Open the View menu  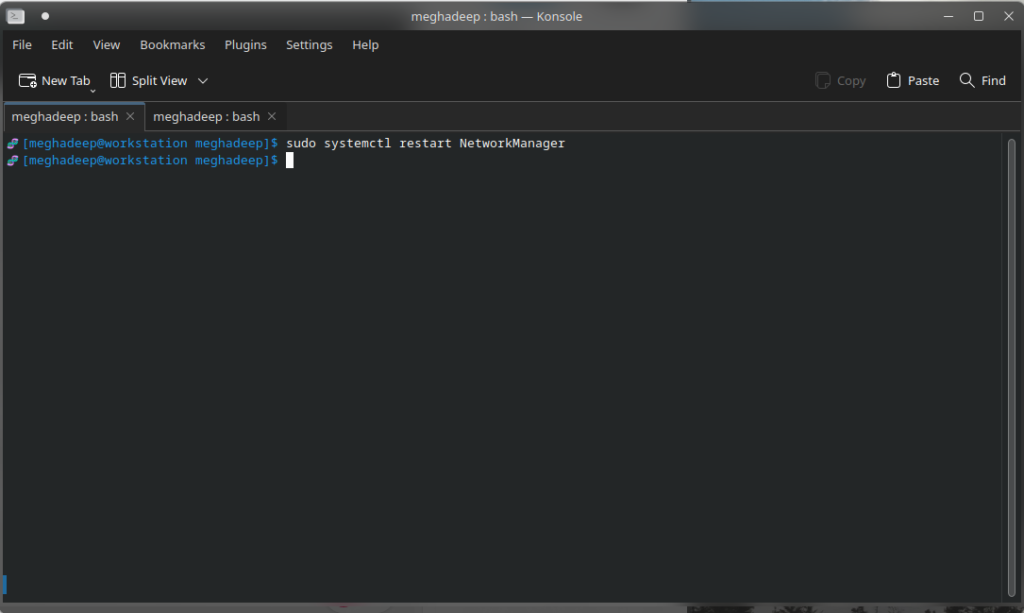click(x=106, y=44)
